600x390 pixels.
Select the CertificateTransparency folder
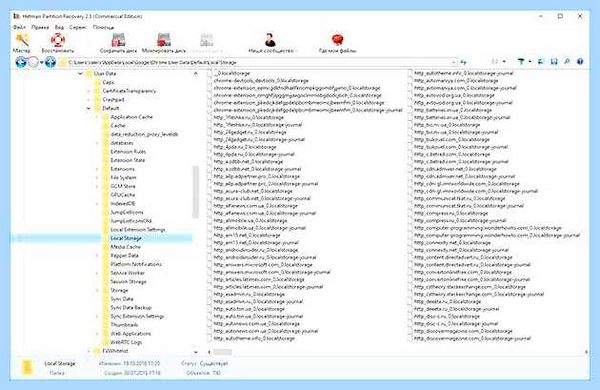(x=129, y=91)
